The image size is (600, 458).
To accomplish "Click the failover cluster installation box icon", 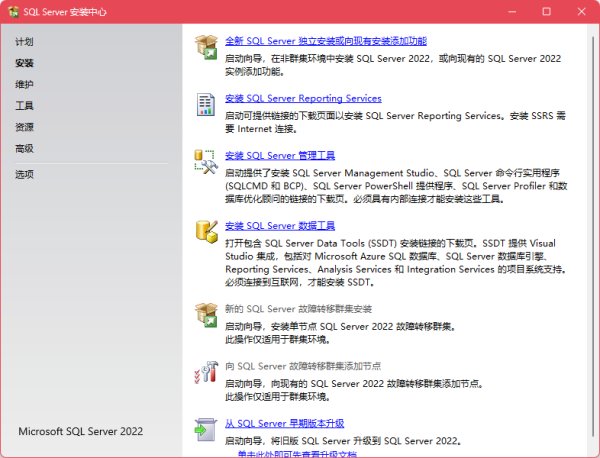I will (206, 315).
